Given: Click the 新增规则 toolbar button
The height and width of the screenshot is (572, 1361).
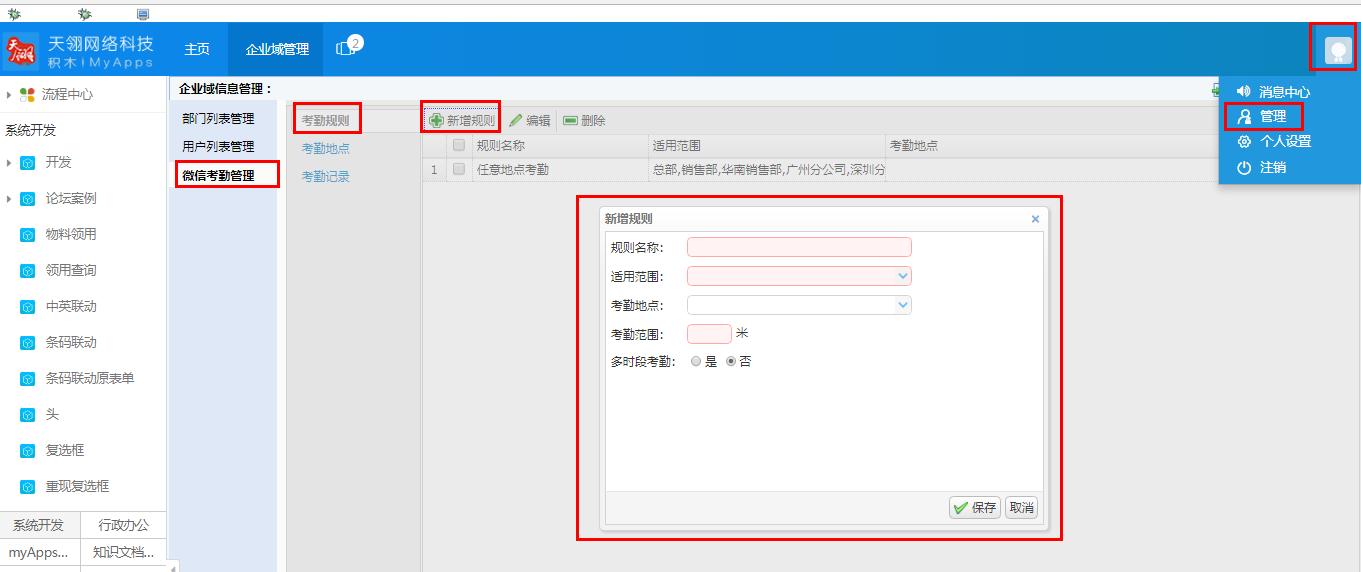Looking at the screenshot, I should pos(462,120).
